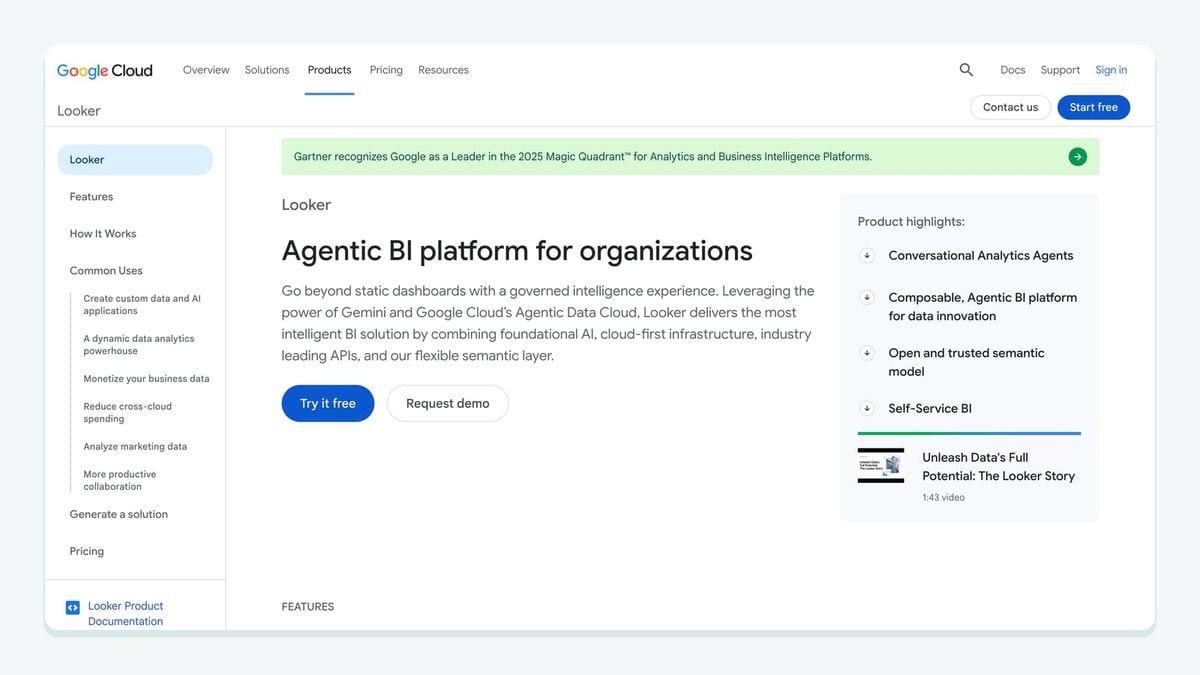Open Pricing in the left sidebar
Viewport: 1200px width, 675px height.
87,551
